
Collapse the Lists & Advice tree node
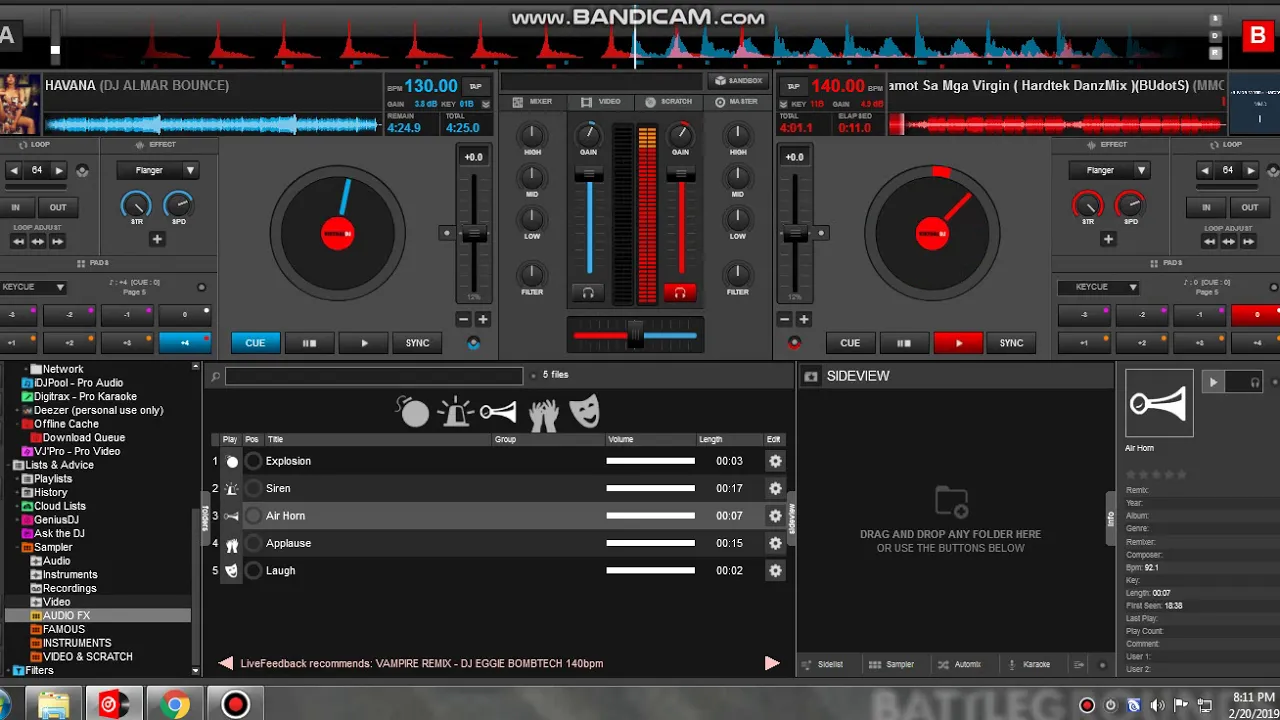pos(10,465)
